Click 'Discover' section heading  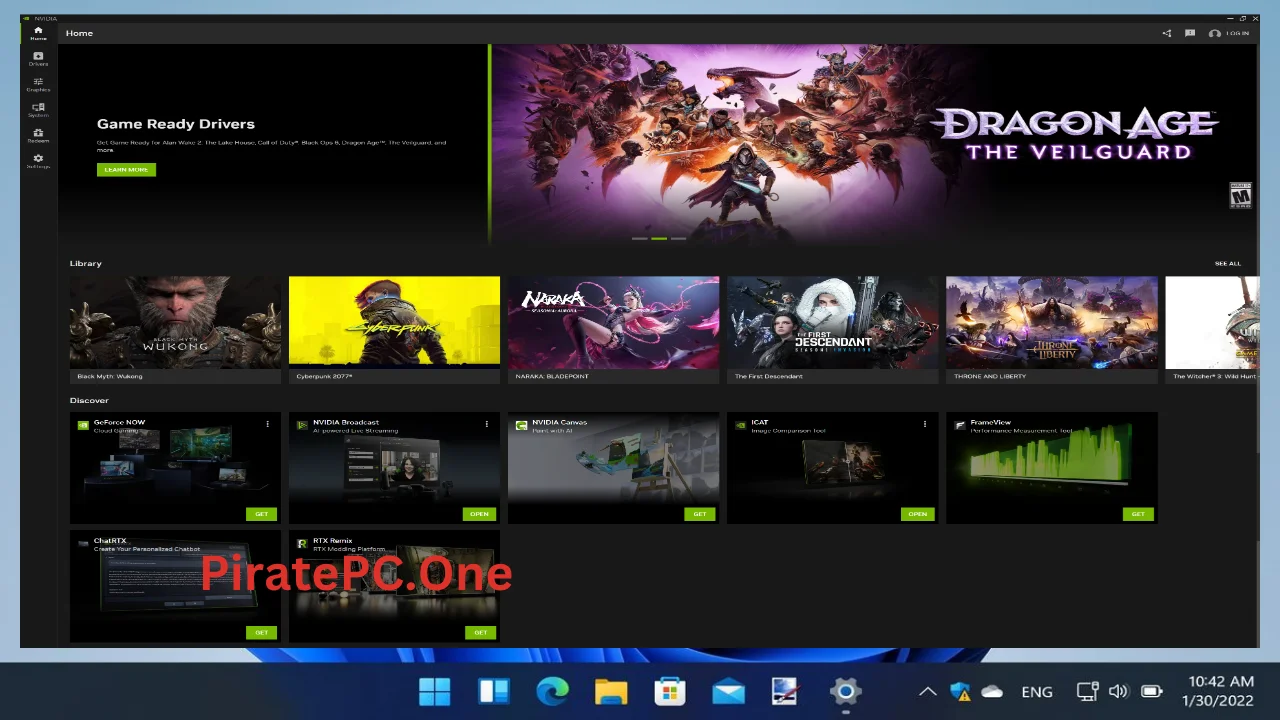point(89,400)
